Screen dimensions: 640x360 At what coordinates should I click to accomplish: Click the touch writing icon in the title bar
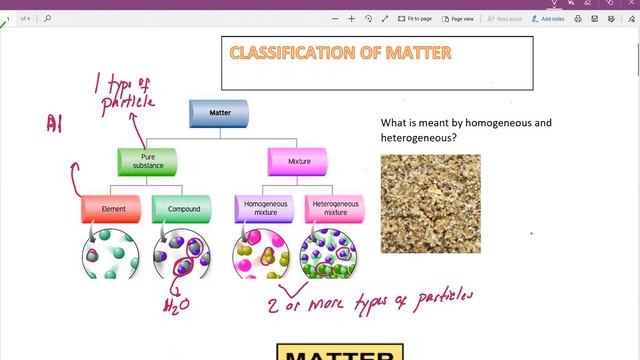(x=610, y=3)
